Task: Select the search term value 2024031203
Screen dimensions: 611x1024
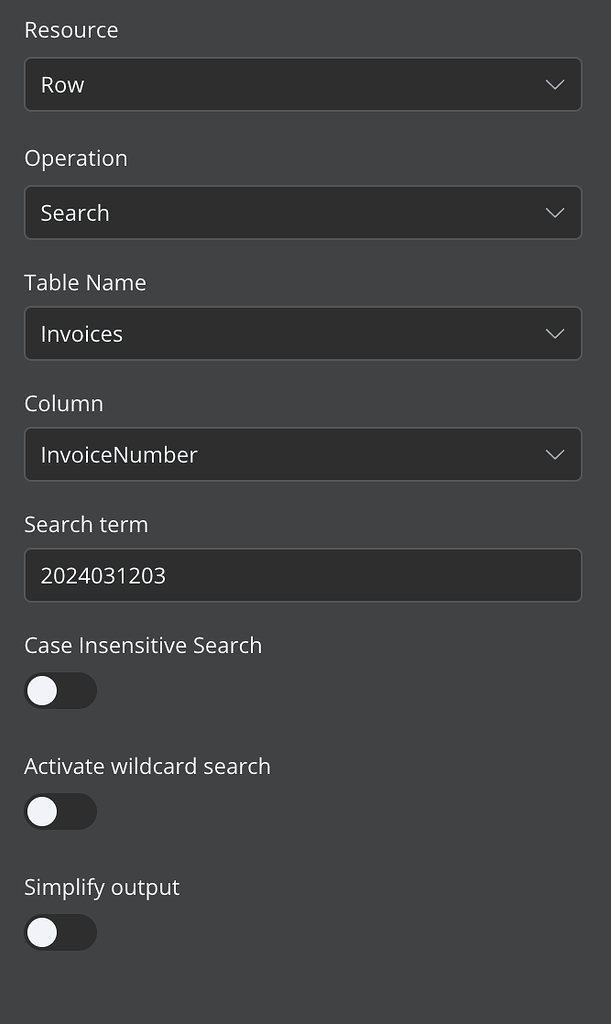Action: pos(104,575)
